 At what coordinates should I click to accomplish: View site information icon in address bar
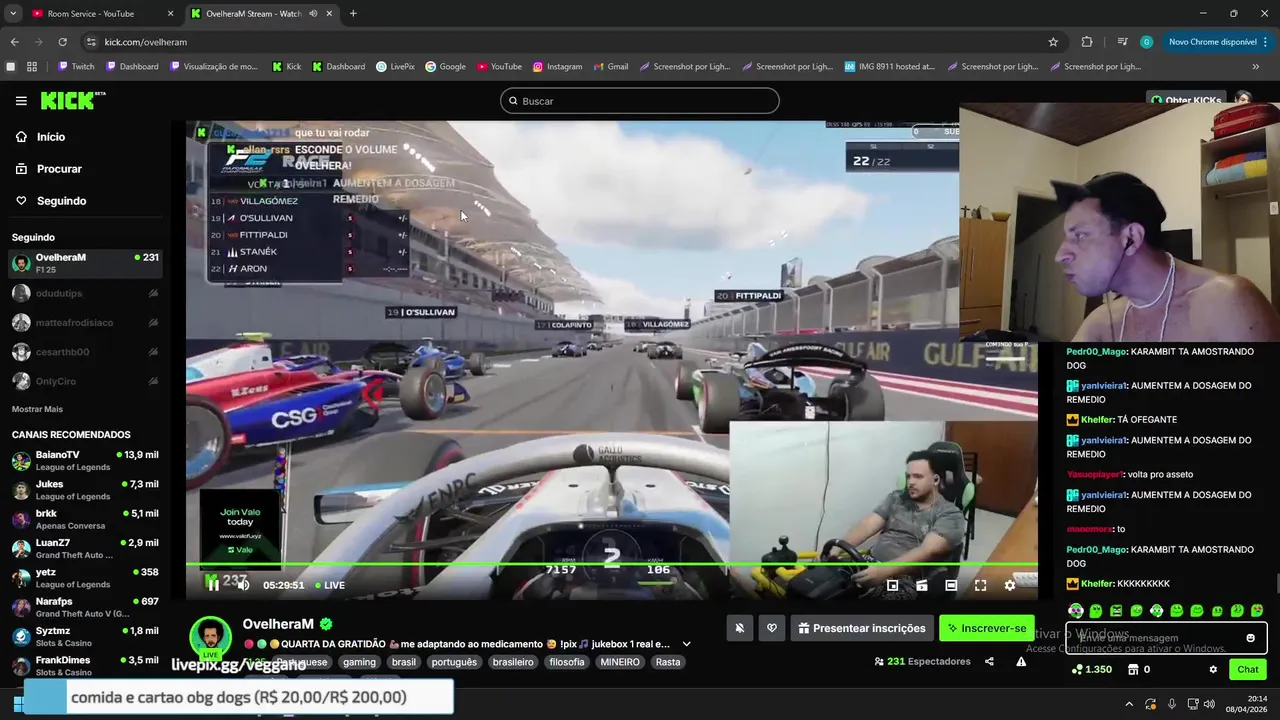[91, 42]
